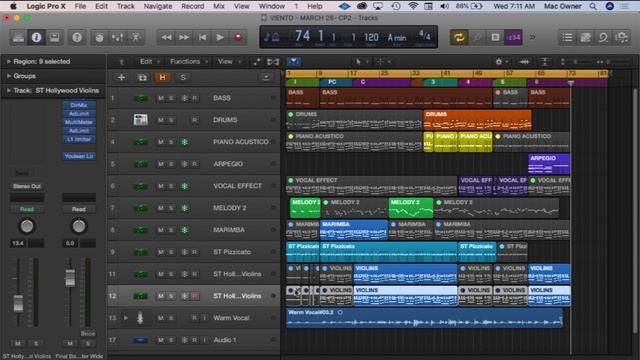The width and height of the screenshot is (640, 360).
Task: Open the Record menu
Action: pyautogui.click(x=192, y=6)
